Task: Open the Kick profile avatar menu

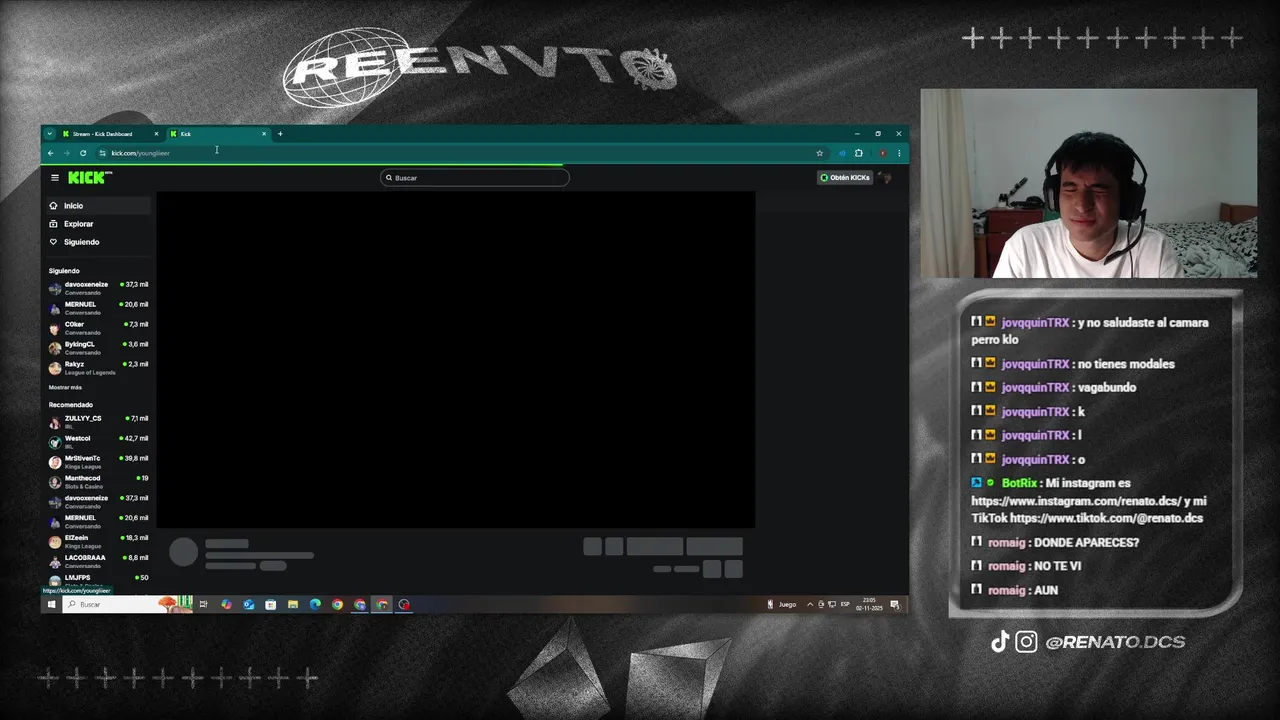Action: (886, 177)
